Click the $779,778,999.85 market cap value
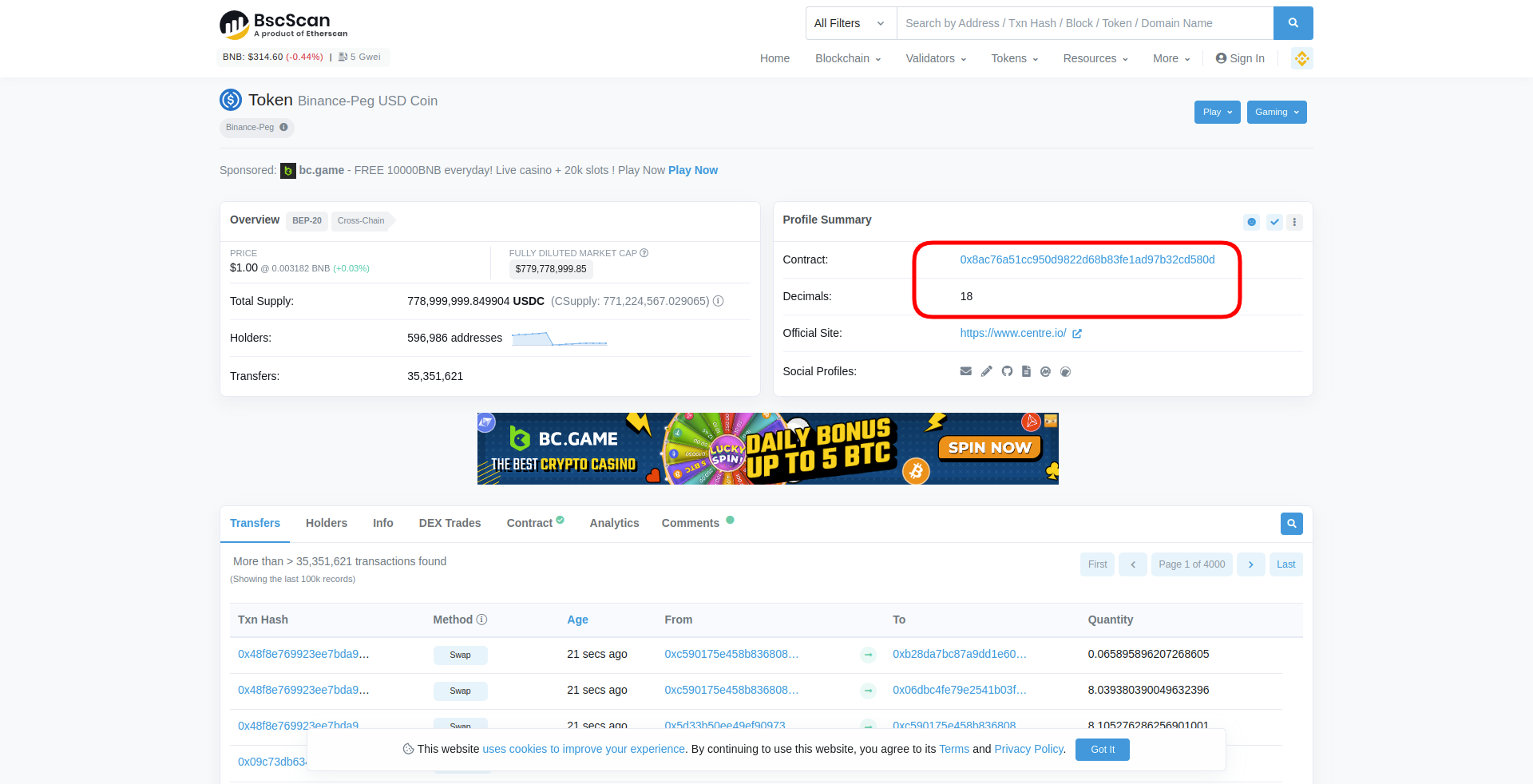Image resolution: width=1533 pixels, height=784 pixels. tap(551, 269)
